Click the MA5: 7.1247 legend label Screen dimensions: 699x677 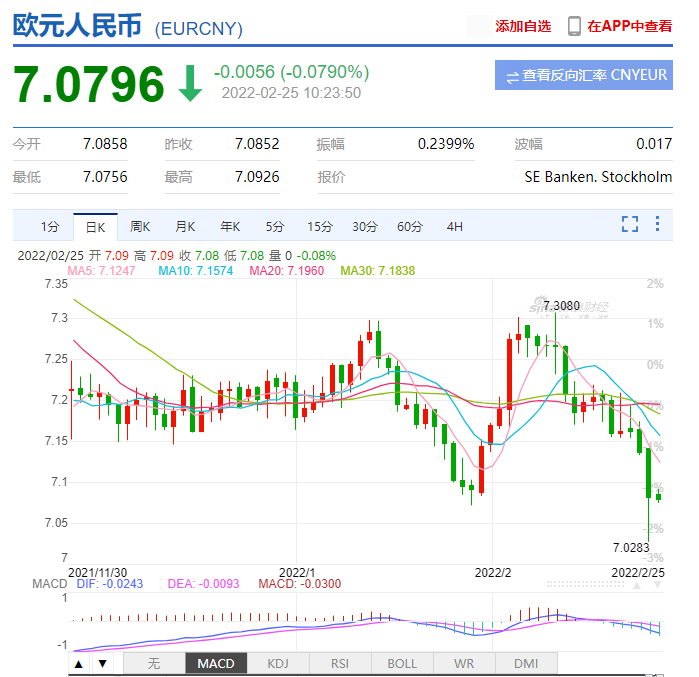click(101, 271)
